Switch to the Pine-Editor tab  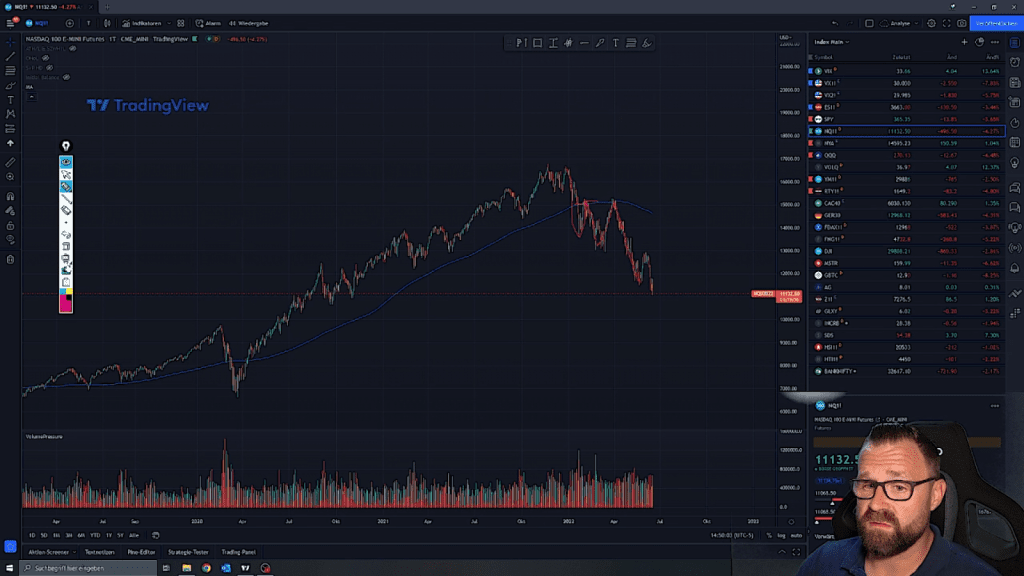[139, 551]
